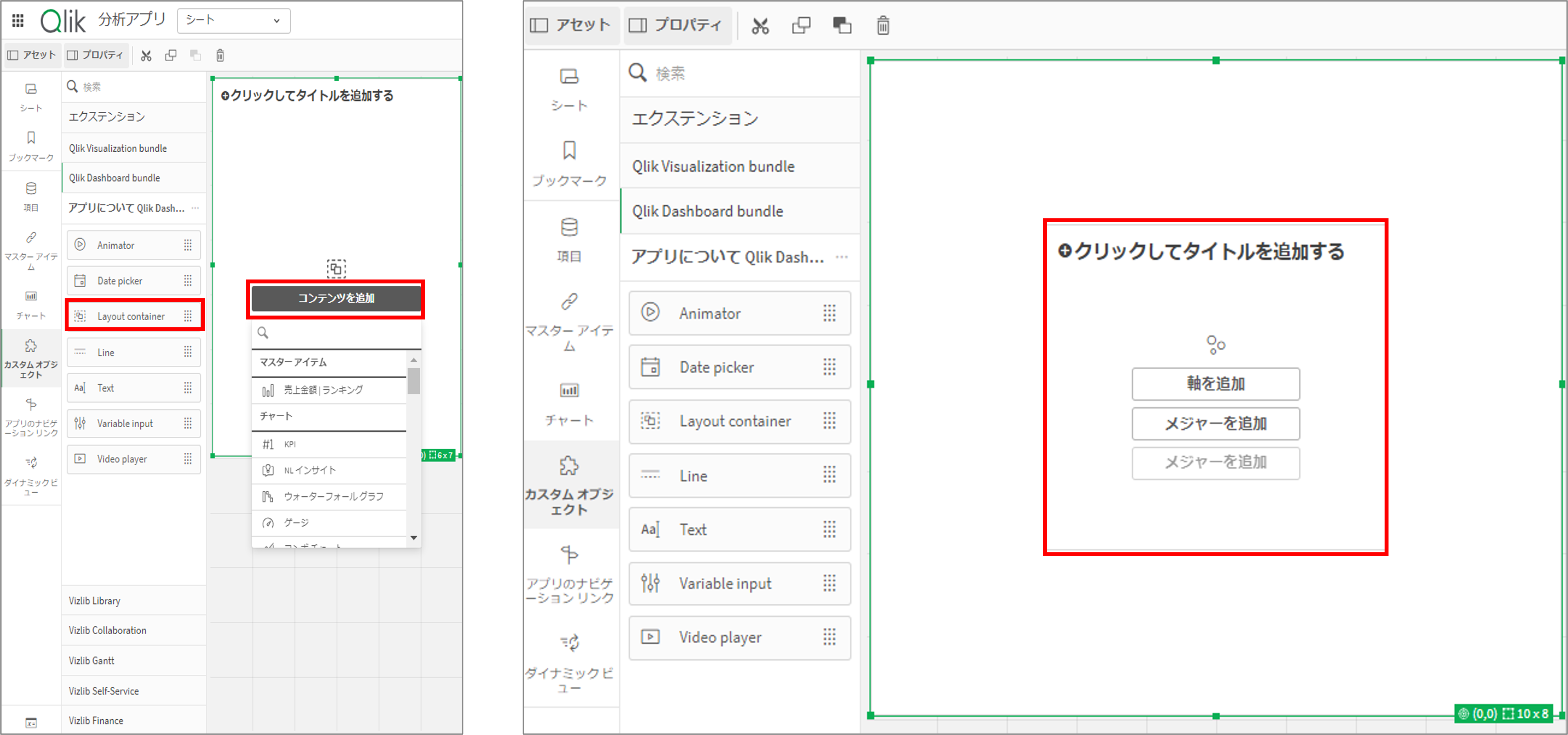Choose 売上金額 | ランキング master item
The height and width of the screenshot is (735, 1568).
329,390
